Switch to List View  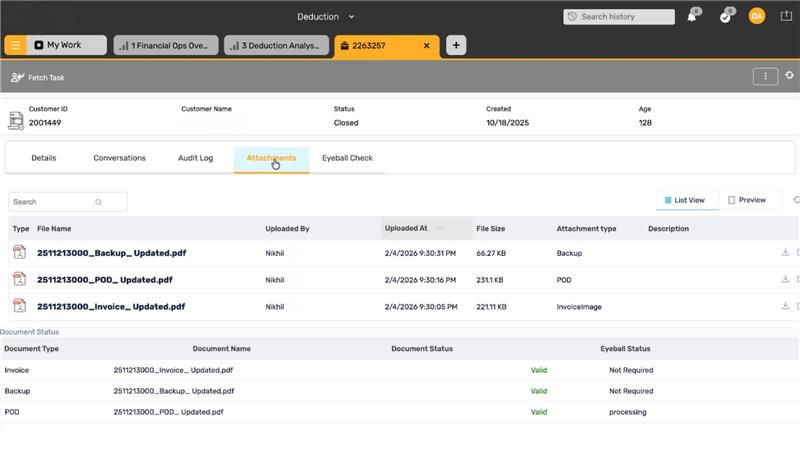click(x=685, y=200)
